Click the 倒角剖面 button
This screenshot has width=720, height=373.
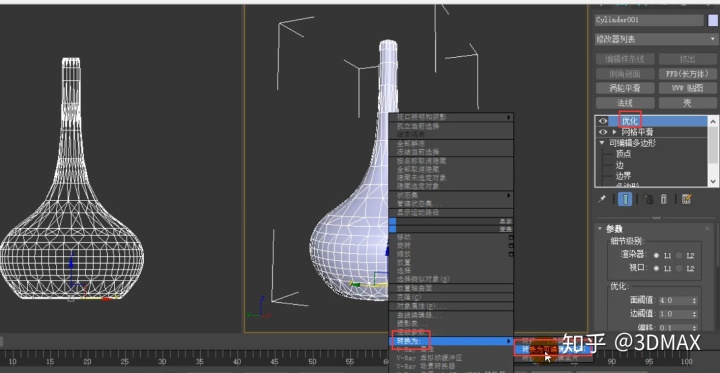[x=625, y=73]
